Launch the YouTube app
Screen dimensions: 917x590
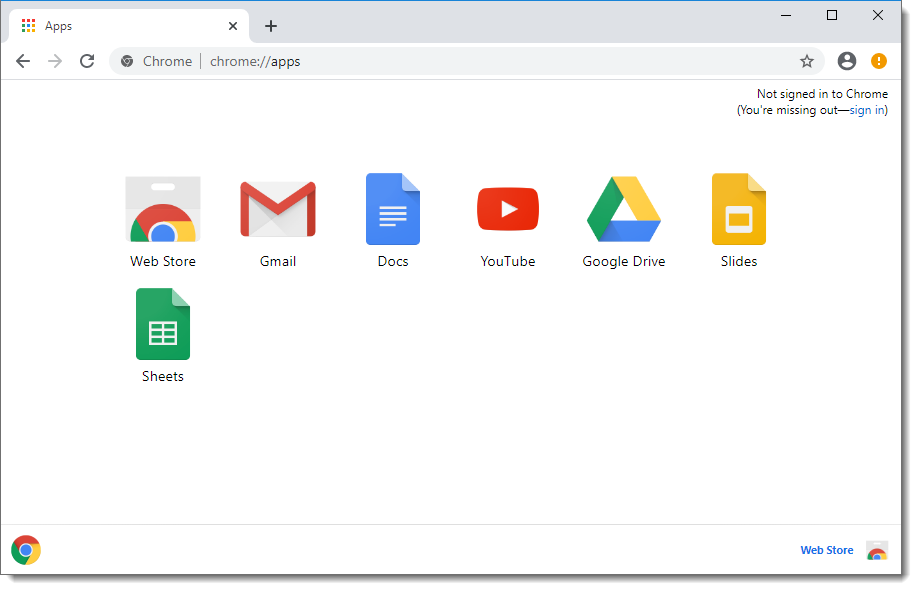(x=508, y=209)
